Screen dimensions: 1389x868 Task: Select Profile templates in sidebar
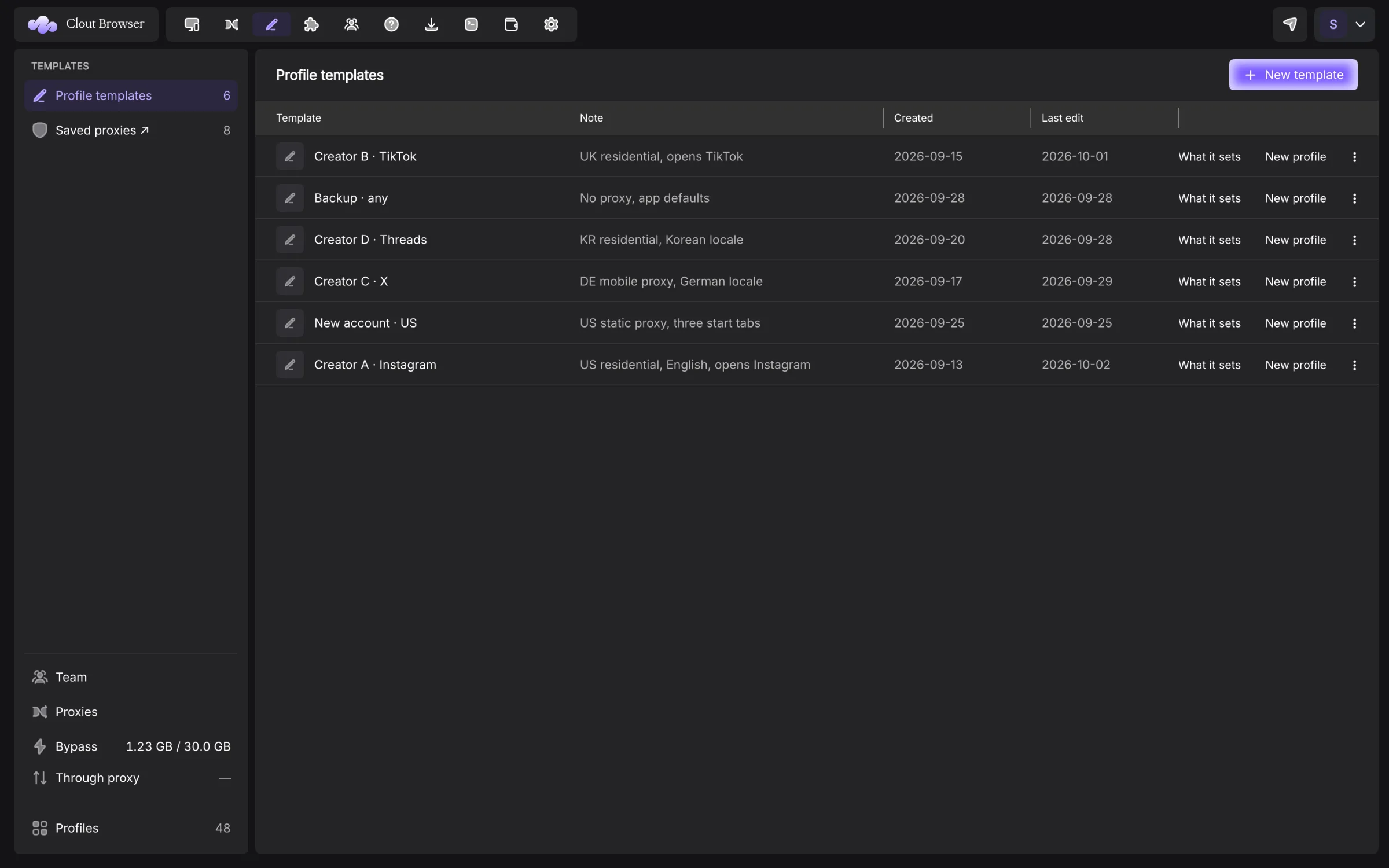[131, 95]
